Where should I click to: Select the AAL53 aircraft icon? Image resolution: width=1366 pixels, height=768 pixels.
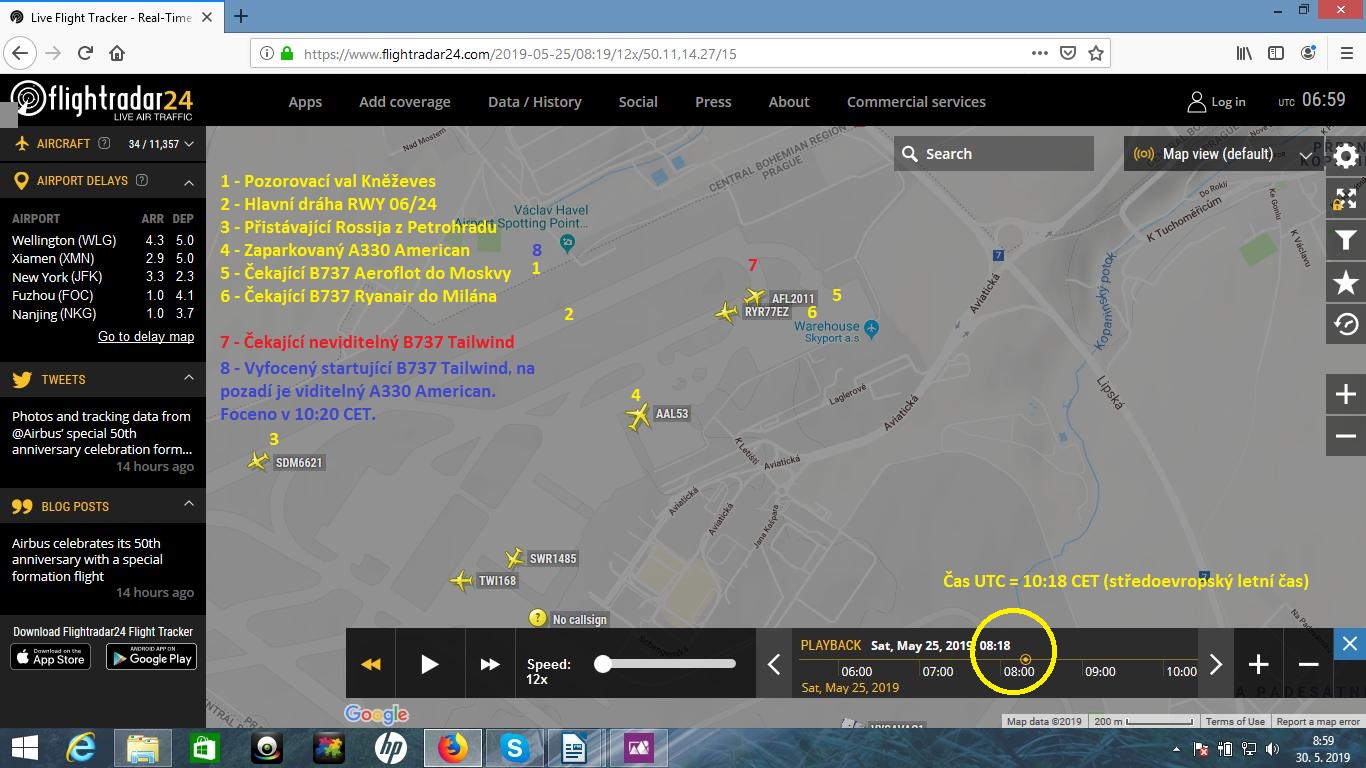(x=638, y=415)
